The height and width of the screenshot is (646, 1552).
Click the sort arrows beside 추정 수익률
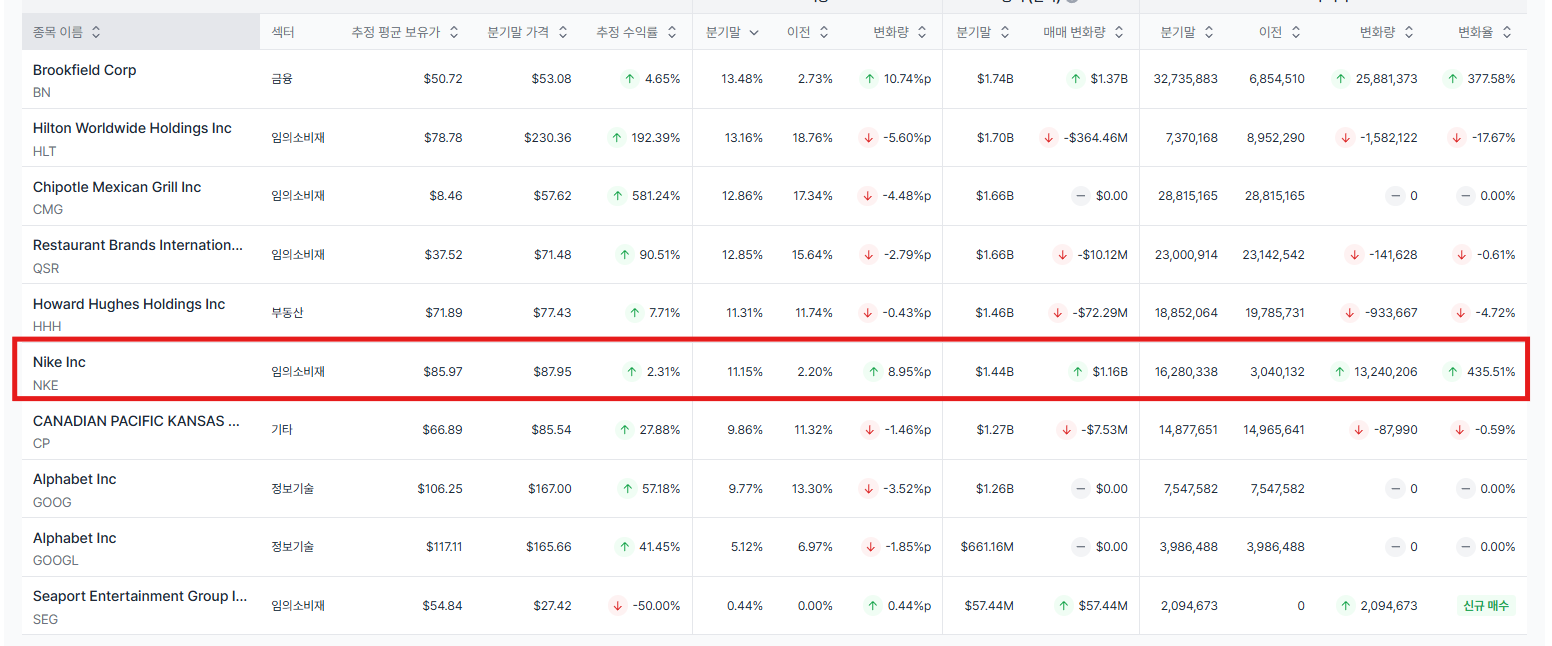click(x=673, y=32)
